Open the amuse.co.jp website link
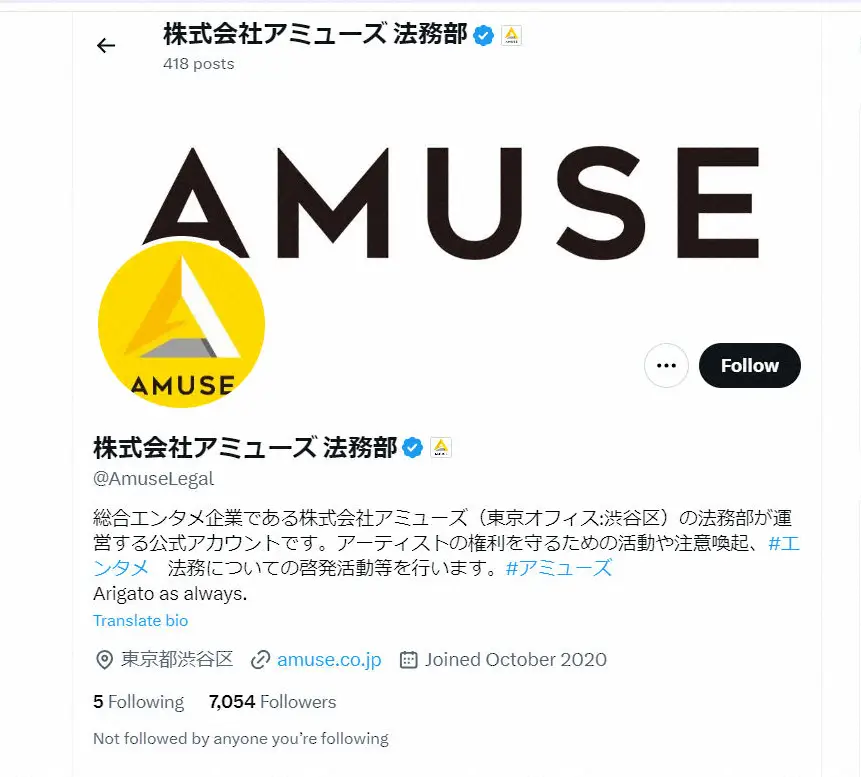This screenshot has width=861, height=777. pos(329,659)
